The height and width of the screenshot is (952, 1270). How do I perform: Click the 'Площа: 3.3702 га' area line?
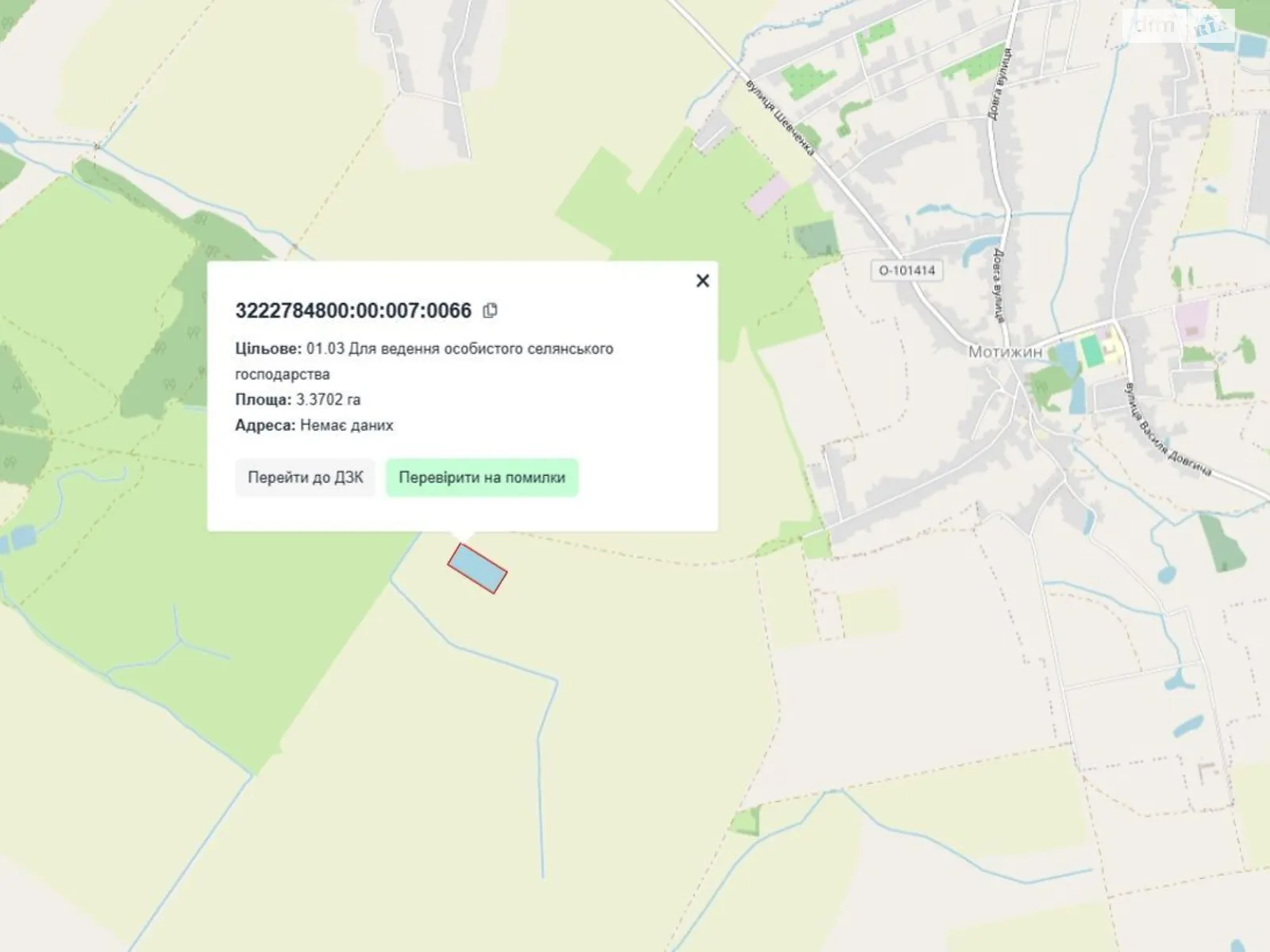298,400
